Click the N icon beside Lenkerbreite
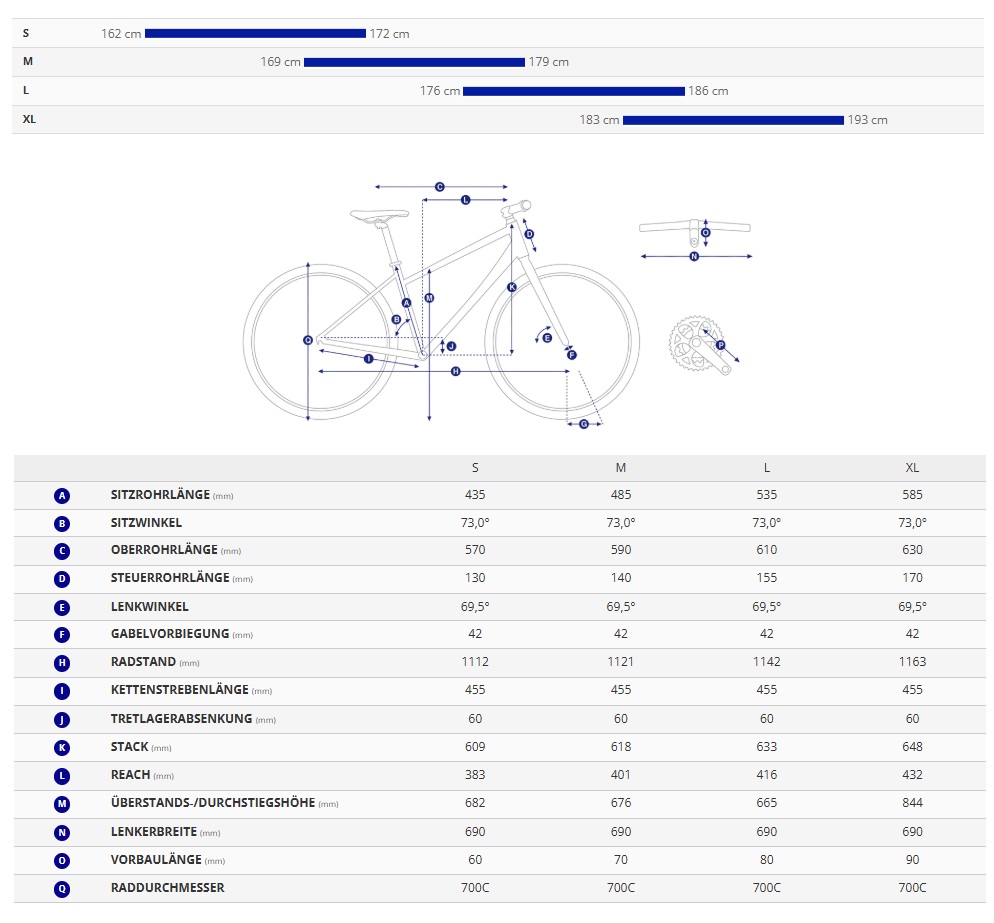 tap(62, 832)
